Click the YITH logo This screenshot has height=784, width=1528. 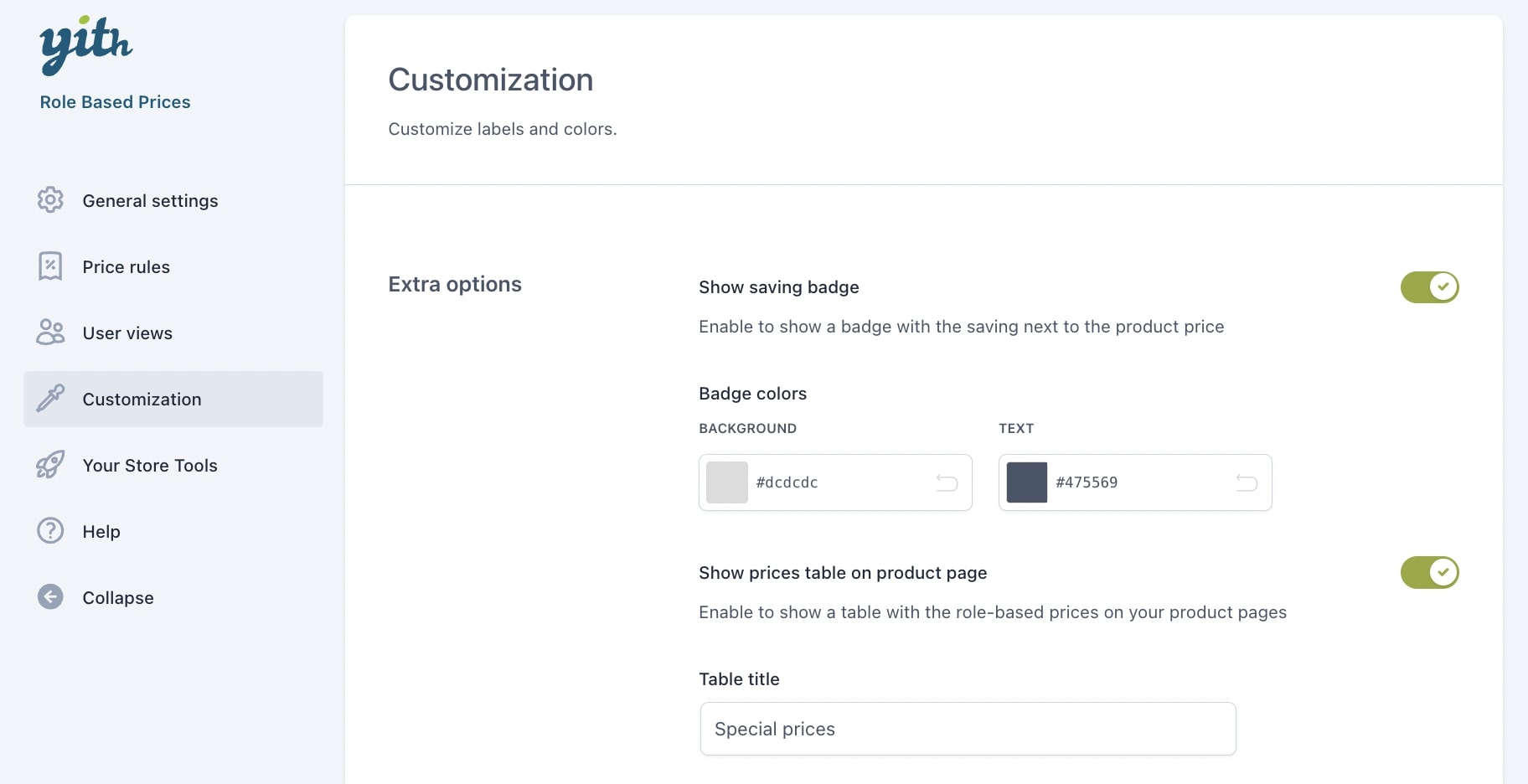point(85,44)
